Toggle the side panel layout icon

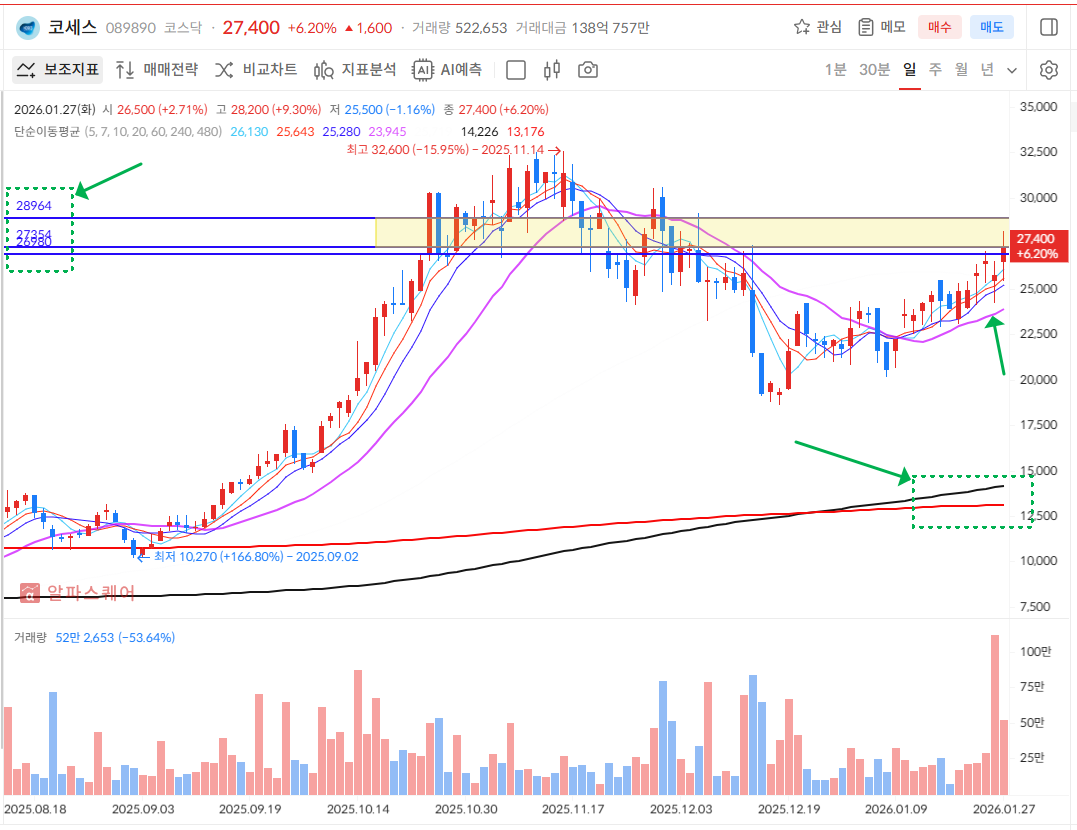click(1049, 27)
